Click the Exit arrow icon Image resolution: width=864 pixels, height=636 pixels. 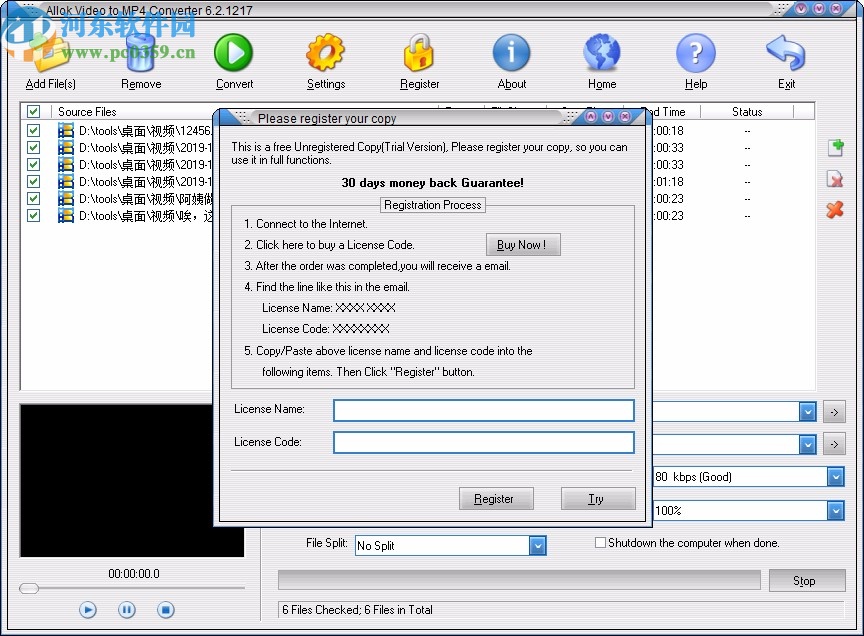tap(786, 55)
